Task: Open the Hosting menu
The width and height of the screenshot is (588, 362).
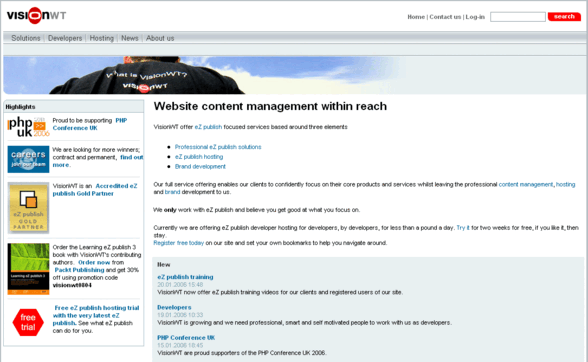Action: point(102,38)
